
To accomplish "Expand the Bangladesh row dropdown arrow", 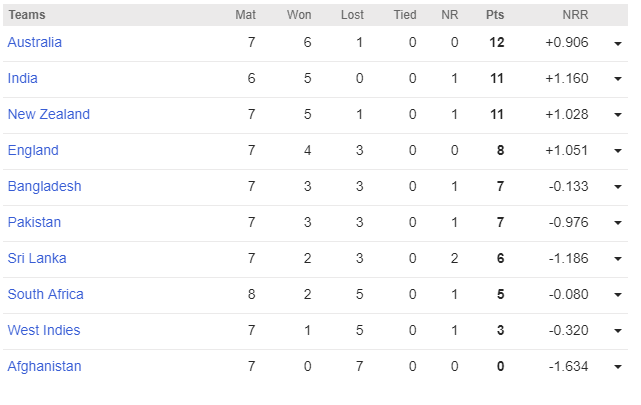I will tap(618, 187).
